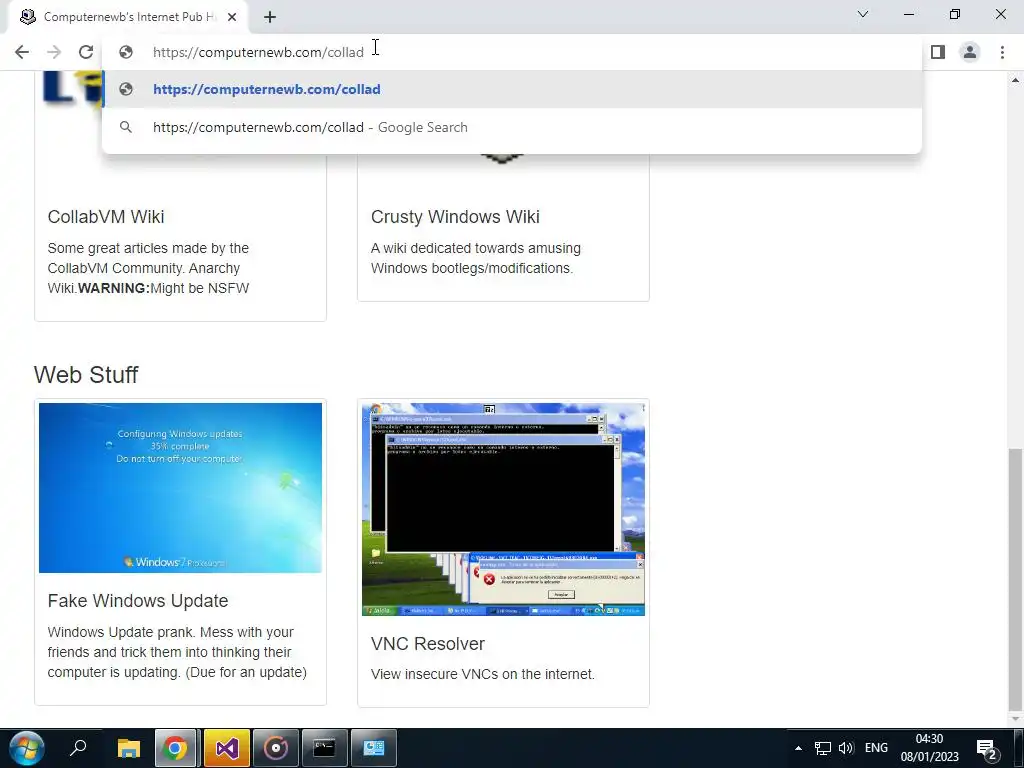Image resolution: width=1024 pixels, height=768 pixels.
Task: Open the command prompt taskbar icon
Action: 325,748
